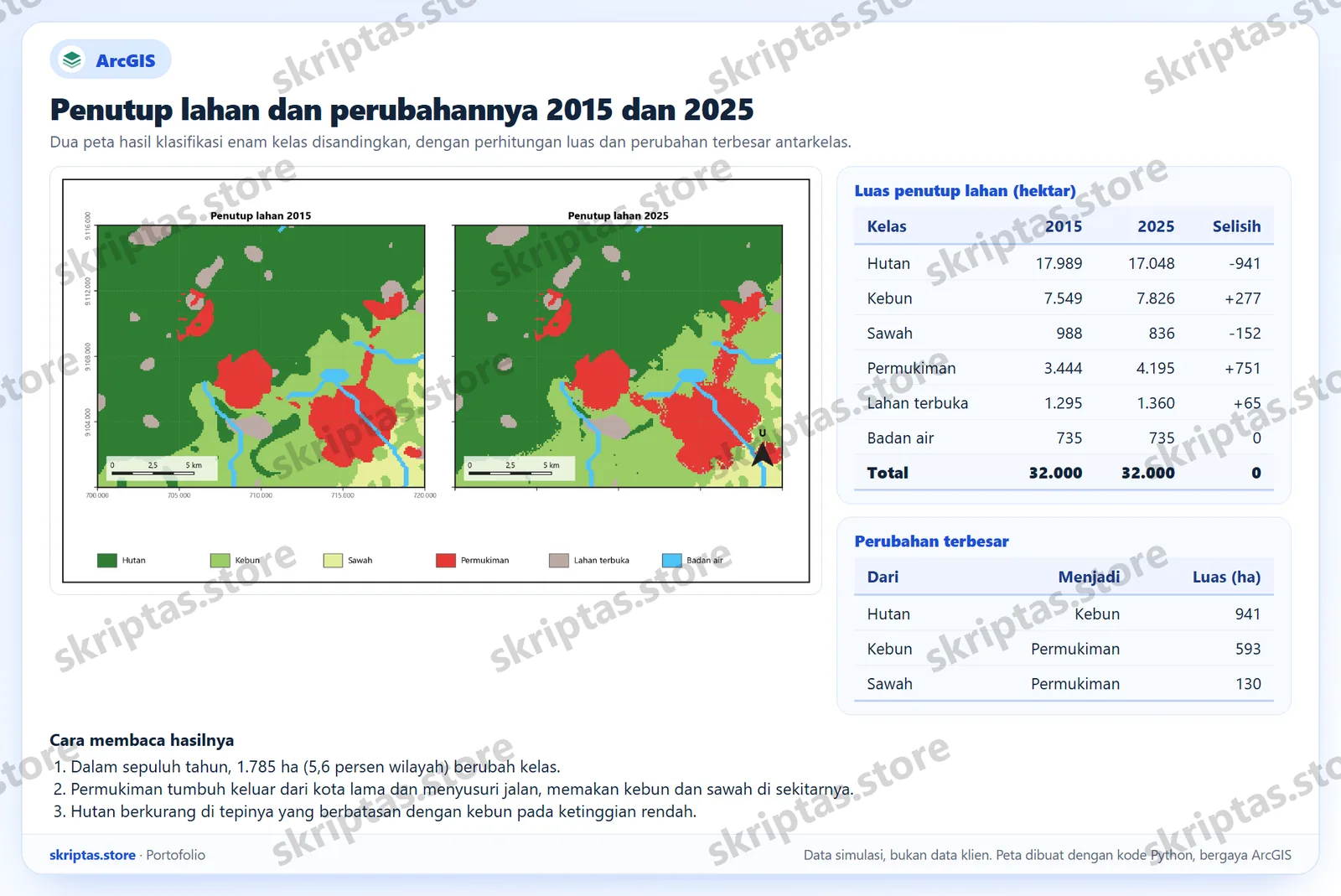
Task: Click the Cara membaca hasilnya heading
Action: (x=142, y=740)
